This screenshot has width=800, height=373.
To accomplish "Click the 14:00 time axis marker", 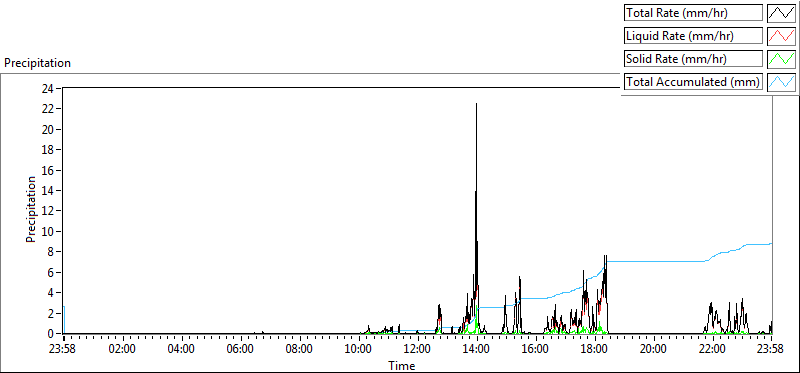I will (477, 350).
